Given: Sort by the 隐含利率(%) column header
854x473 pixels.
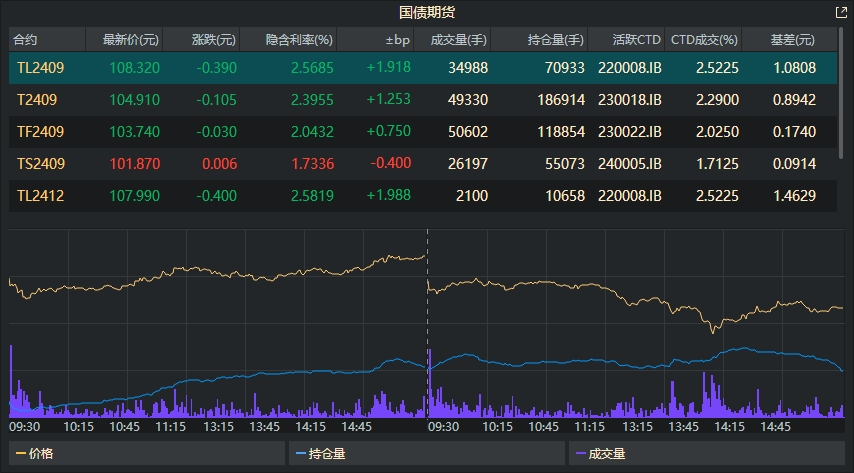Looking at the screenshot, I should pos(299,40).
